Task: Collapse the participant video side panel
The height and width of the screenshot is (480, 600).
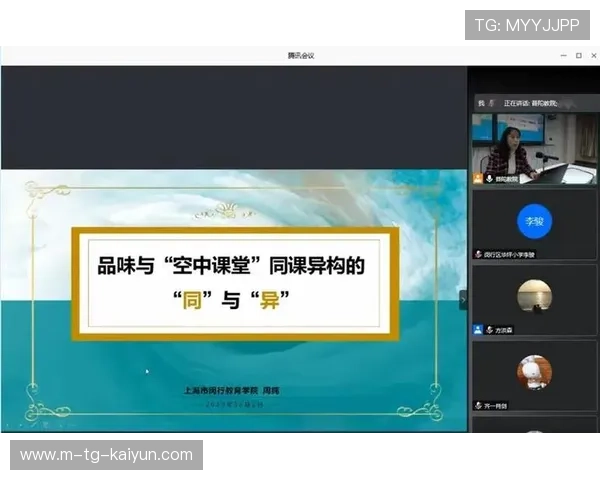Action: click(463, 300)
